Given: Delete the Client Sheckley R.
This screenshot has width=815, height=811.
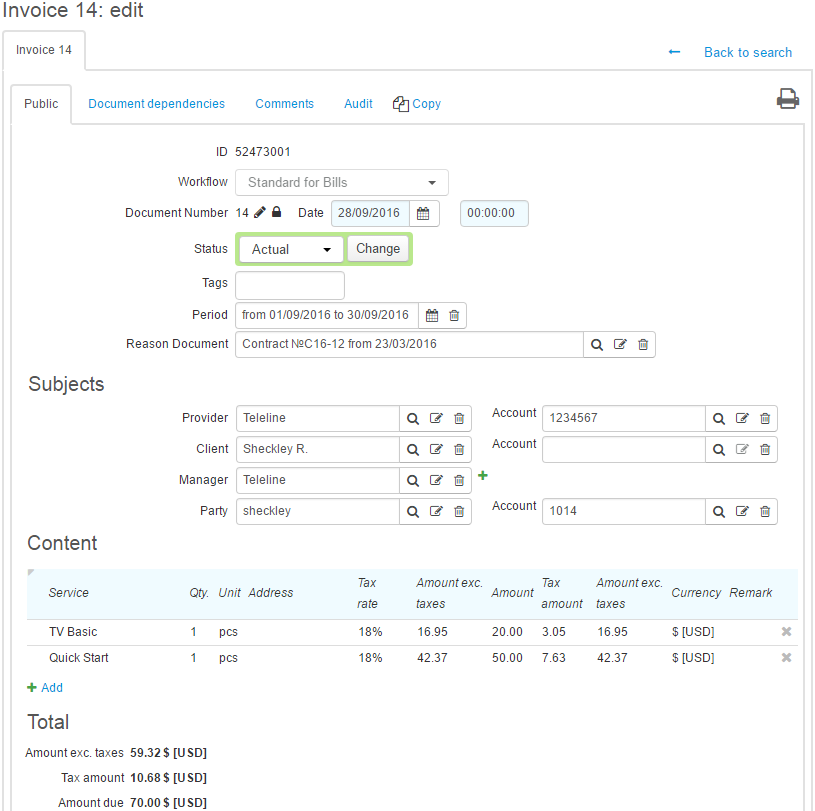Looking at the screenshot, I should 459,450.
